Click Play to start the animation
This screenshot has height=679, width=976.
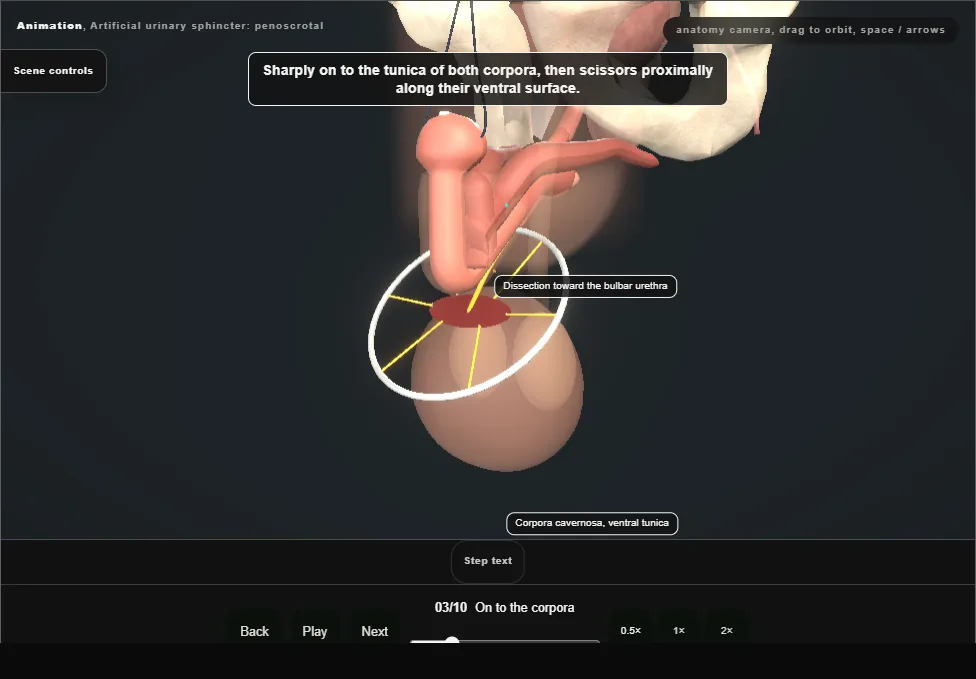314,630
